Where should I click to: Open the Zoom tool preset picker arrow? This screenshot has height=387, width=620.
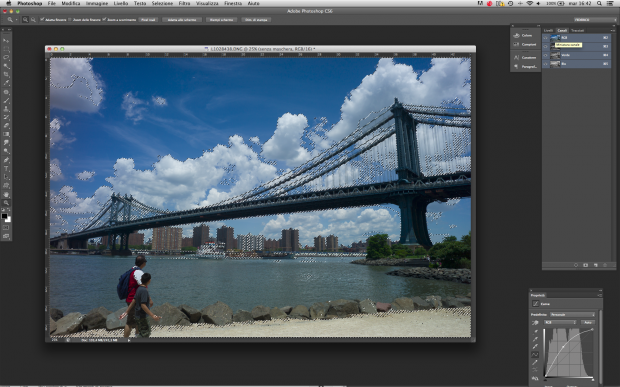(x=17, y=19)
